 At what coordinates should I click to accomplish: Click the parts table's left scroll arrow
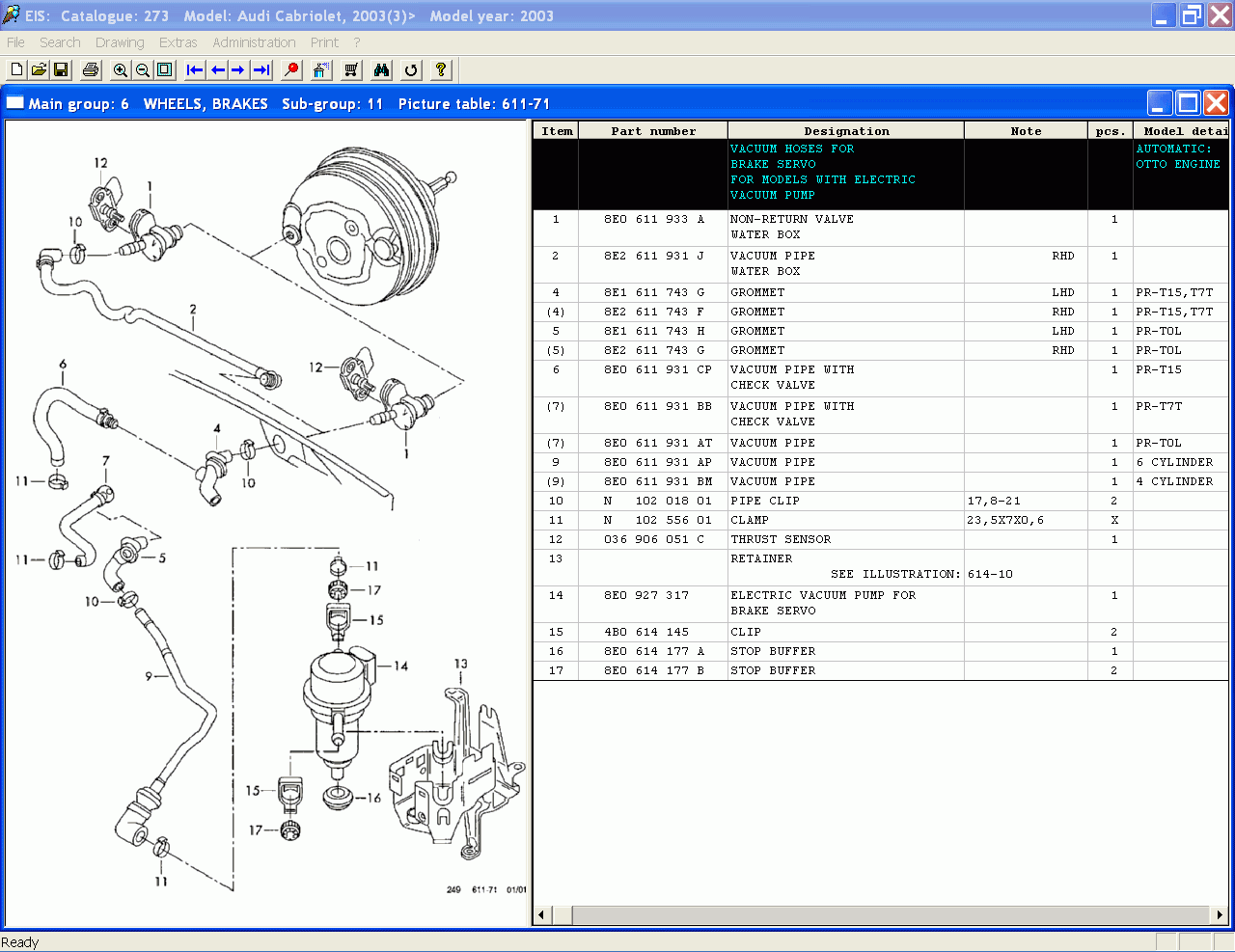(541, 914)
